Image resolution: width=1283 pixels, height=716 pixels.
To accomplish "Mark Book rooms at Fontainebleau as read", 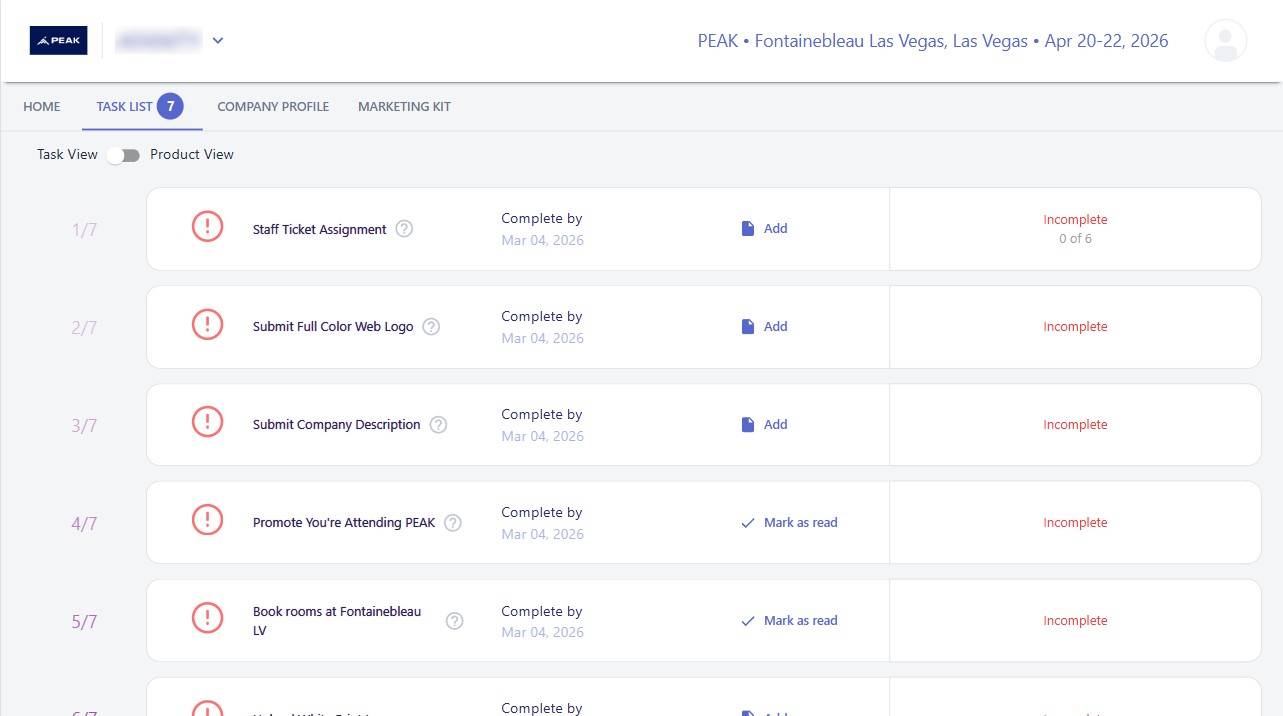I will tap(789, 621).
